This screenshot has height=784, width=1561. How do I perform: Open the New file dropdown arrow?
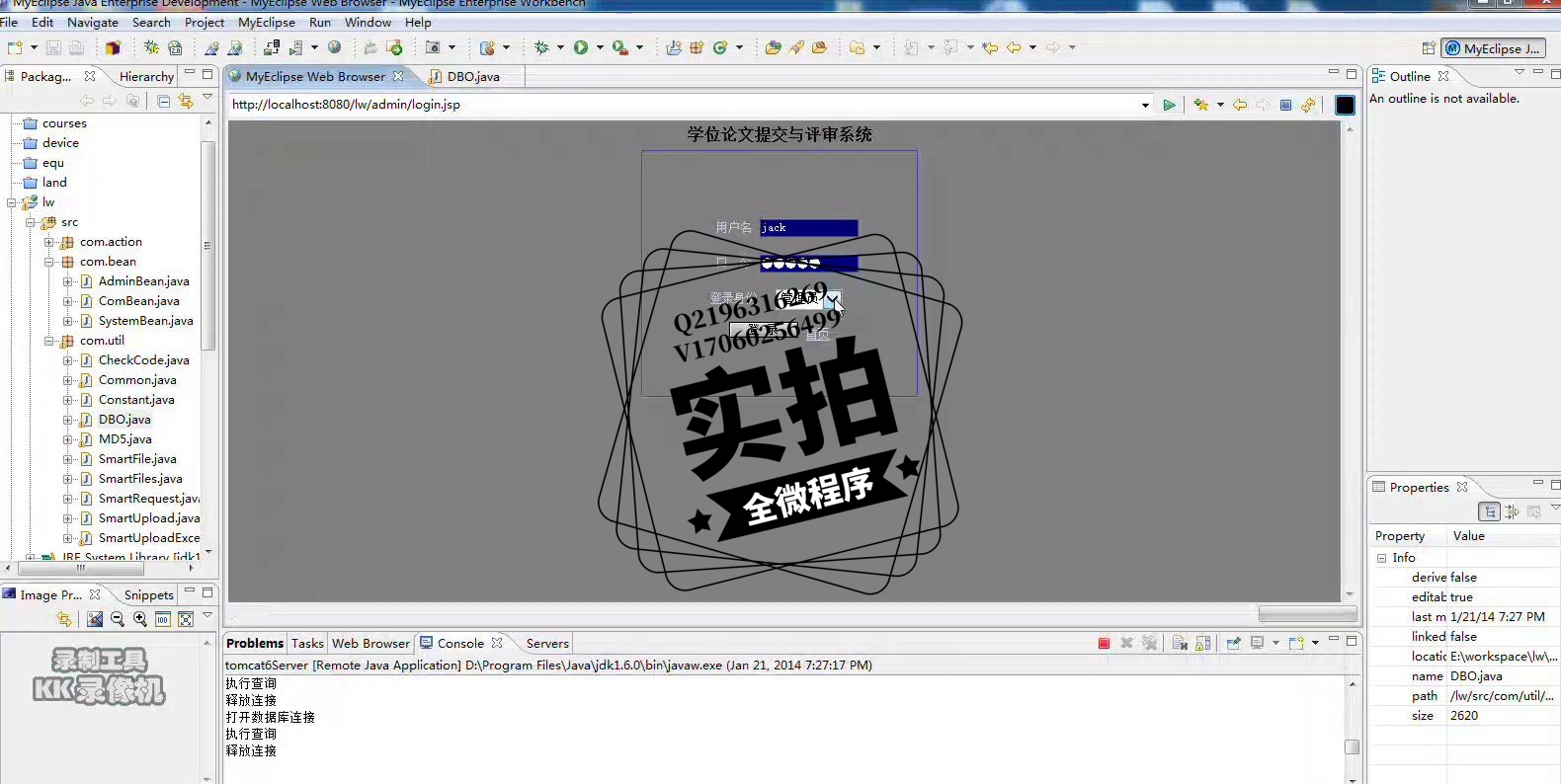pos(34,47)
